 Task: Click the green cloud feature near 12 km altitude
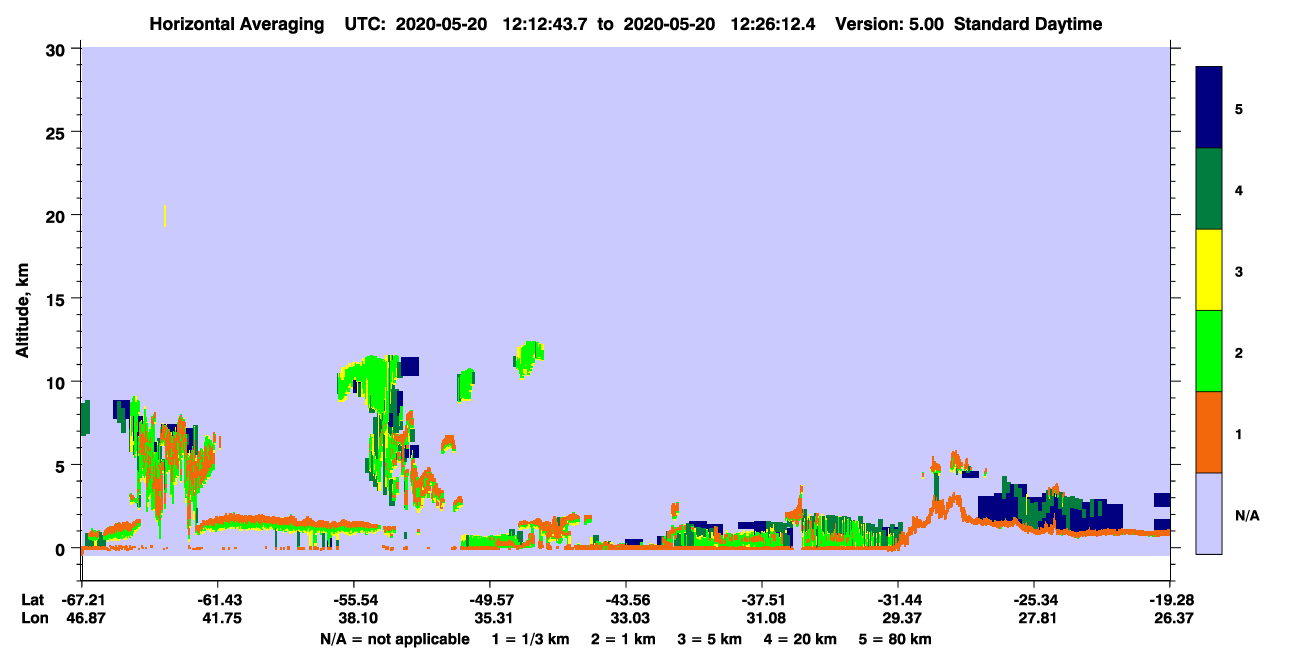pyautogui.click(x=529, y=357)
